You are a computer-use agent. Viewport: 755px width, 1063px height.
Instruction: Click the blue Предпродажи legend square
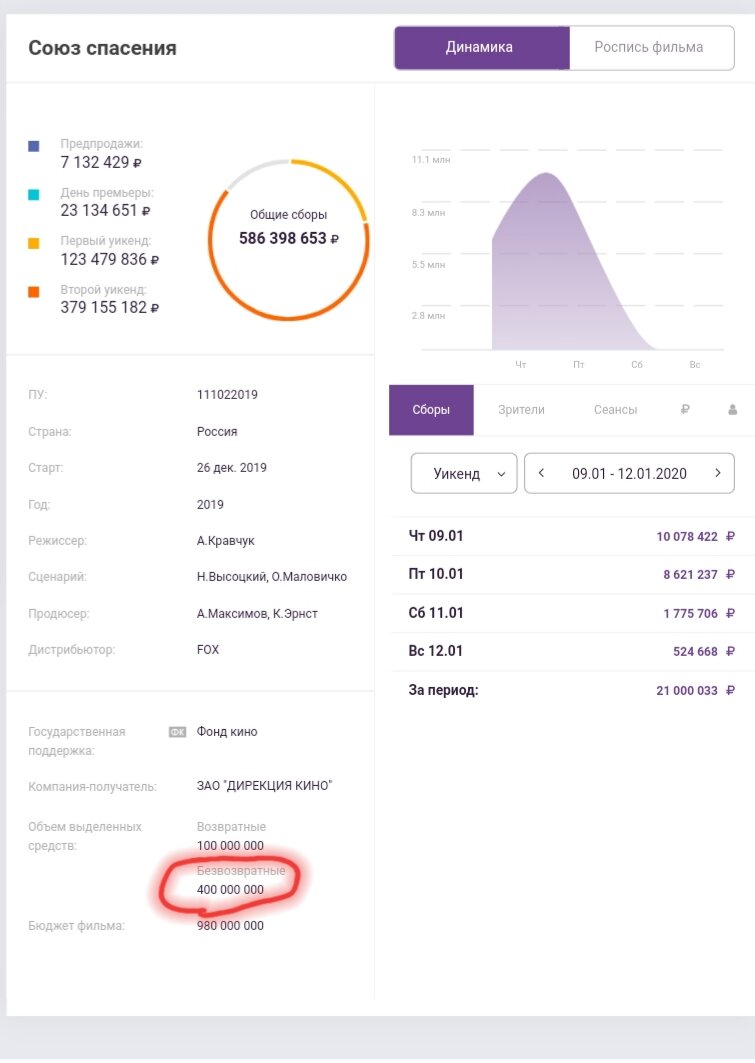pyautogui.click(x=33, y=146)
